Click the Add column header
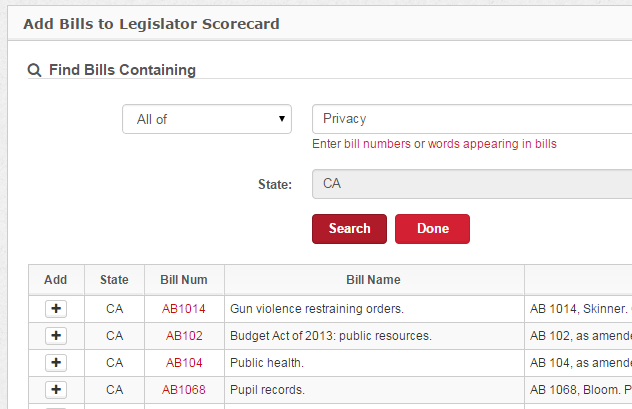This screenshot has width=632, height=409. click(56, 280)
